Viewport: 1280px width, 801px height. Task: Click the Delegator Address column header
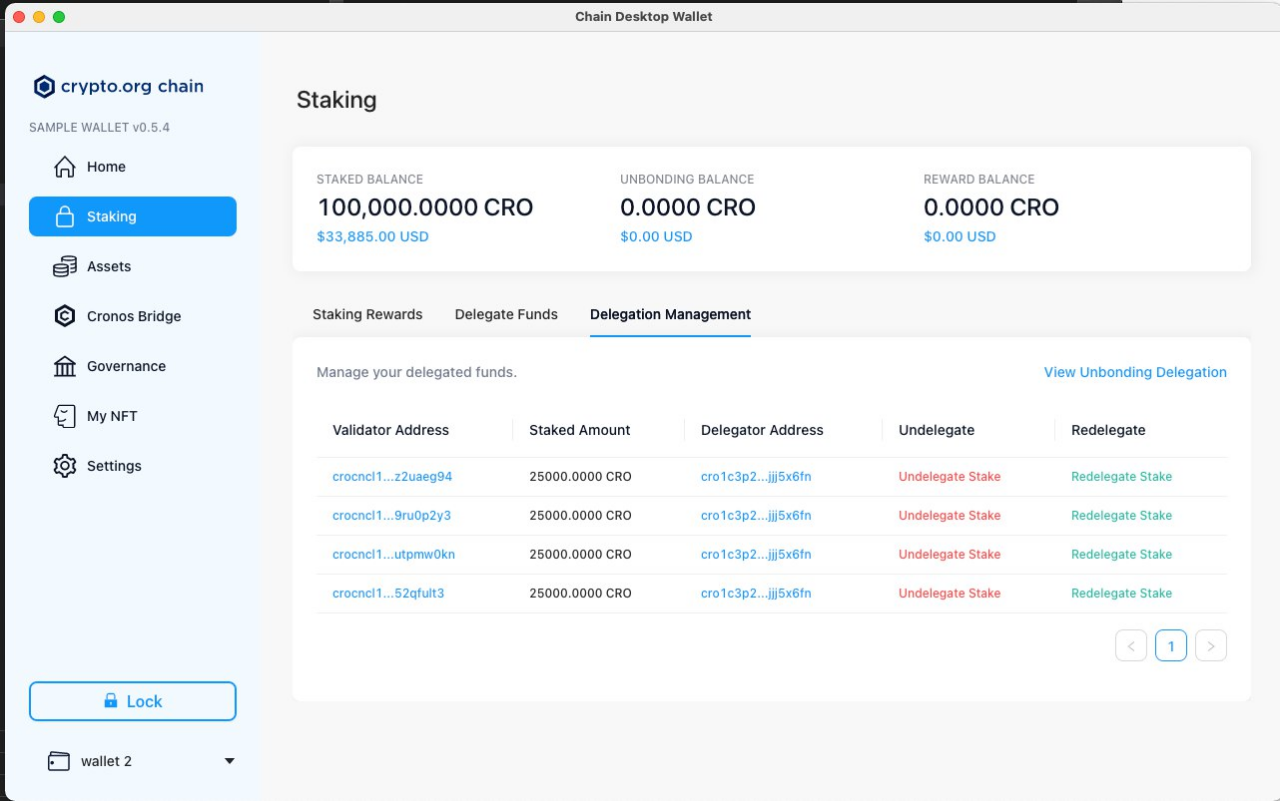762,430
